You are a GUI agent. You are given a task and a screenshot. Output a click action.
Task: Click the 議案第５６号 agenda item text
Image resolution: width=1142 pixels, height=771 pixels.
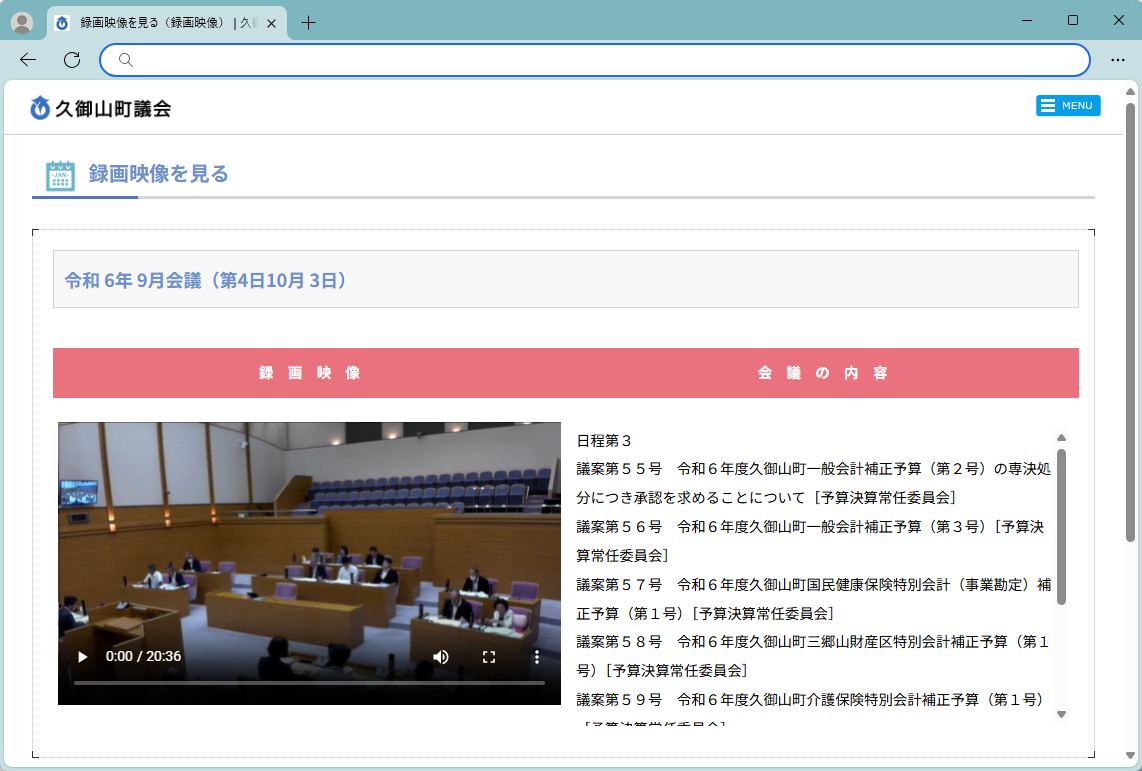811,541
